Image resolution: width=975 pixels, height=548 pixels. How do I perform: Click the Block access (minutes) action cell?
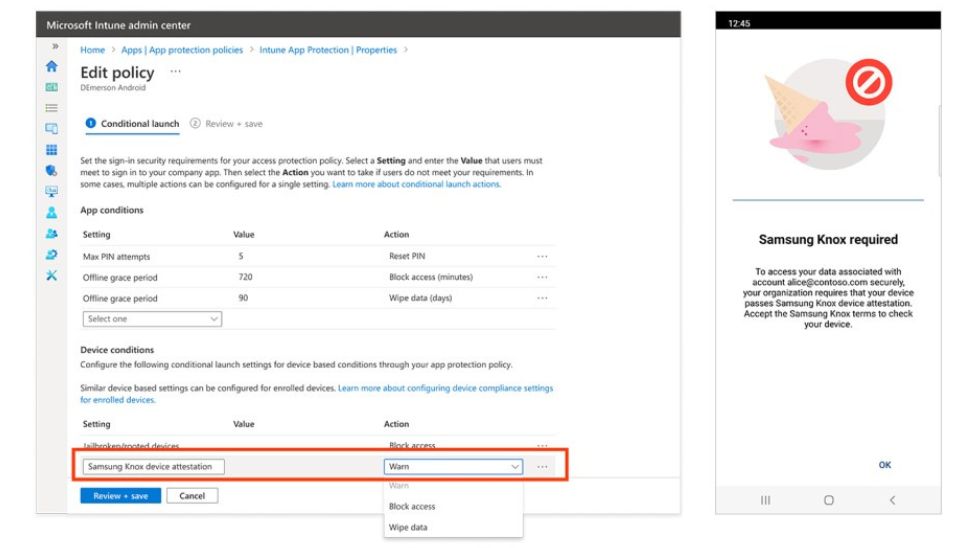(431, 277)
